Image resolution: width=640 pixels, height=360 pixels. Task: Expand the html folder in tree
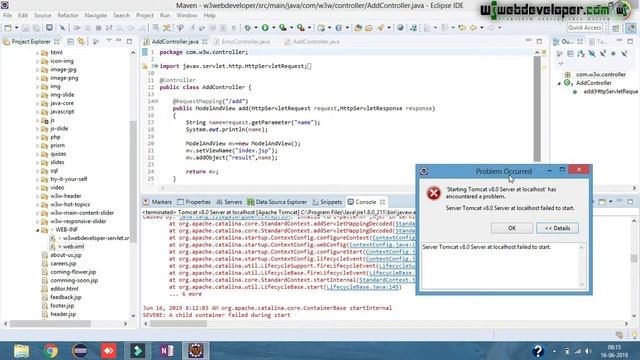click(x=38, y=53)
